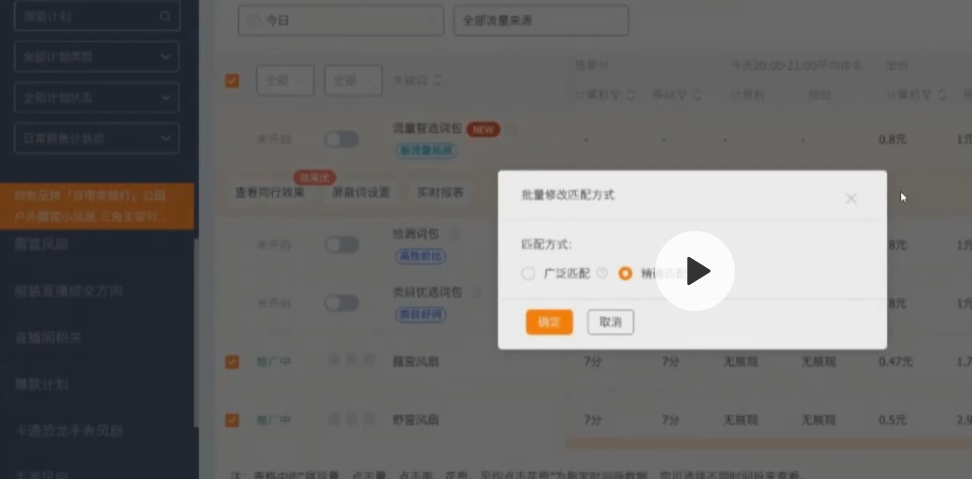
Task: Open the 今日 date picker
Action: [x=340, y=20]
